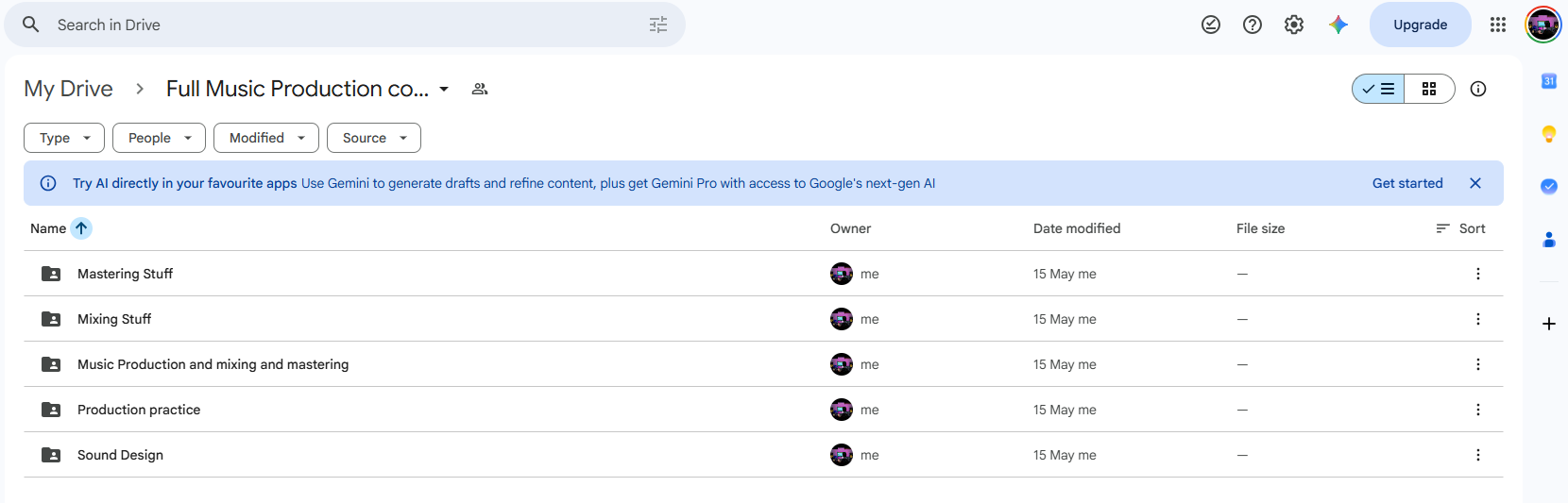The width and height of the screenshot is (1568, 503).
Task: Sort by the Name column header
Action: pos(48,228)
